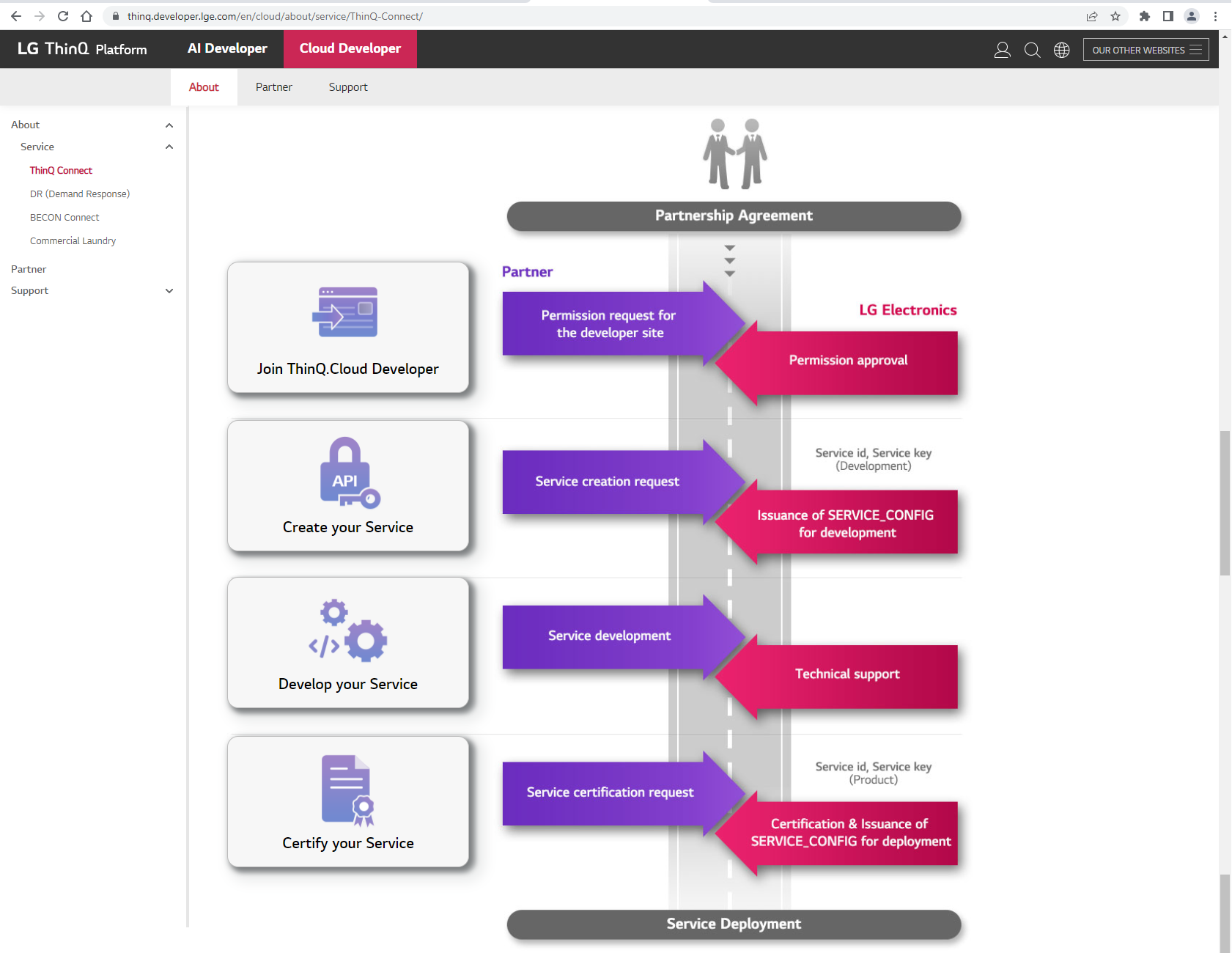Image resolution: width=1232 pixels, height=953 pixels.
Task: Open the language globe icon
Action: [x=1062, y=50]
